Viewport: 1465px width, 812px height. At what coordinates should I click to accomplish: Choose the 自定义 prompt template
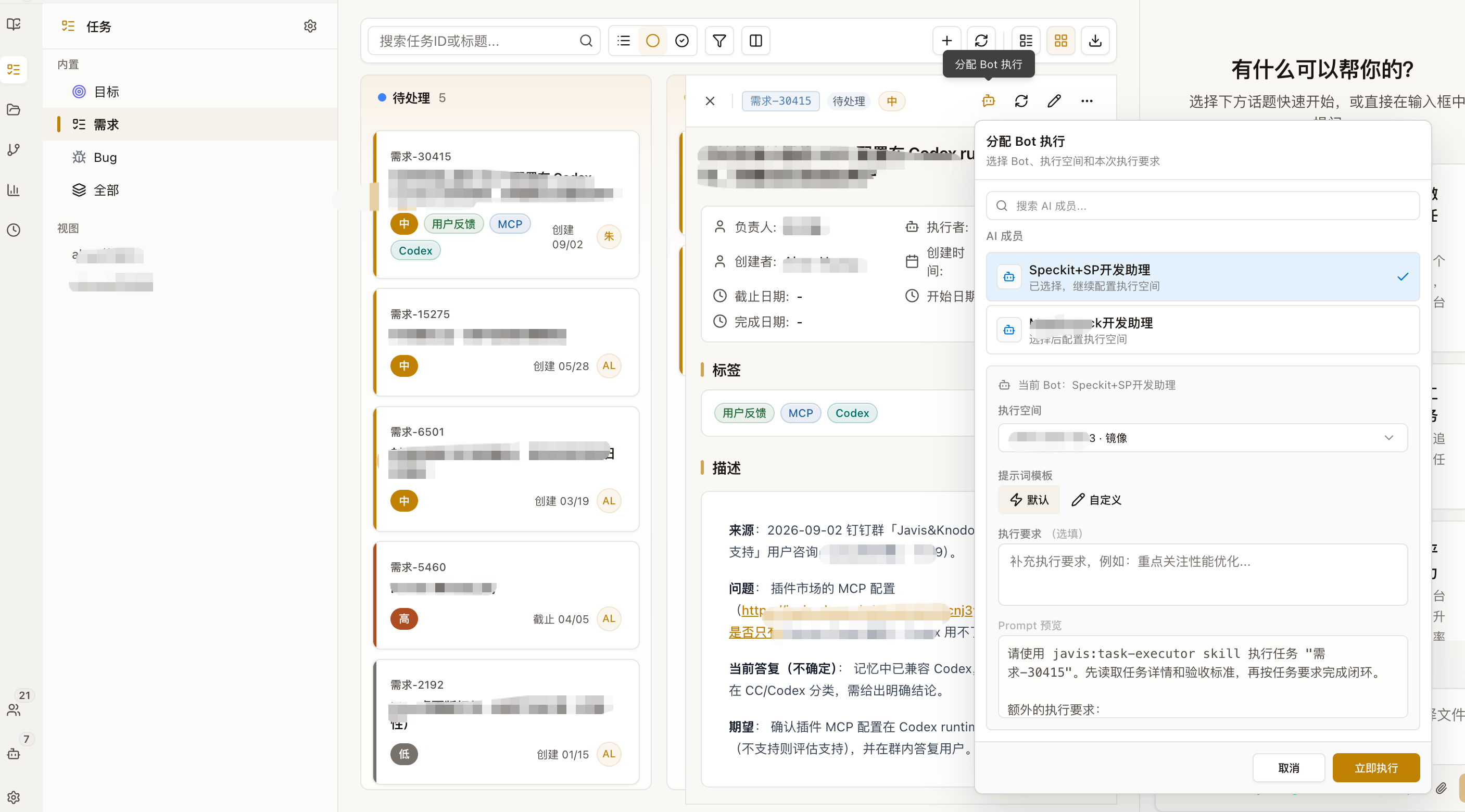(1096, 499)
